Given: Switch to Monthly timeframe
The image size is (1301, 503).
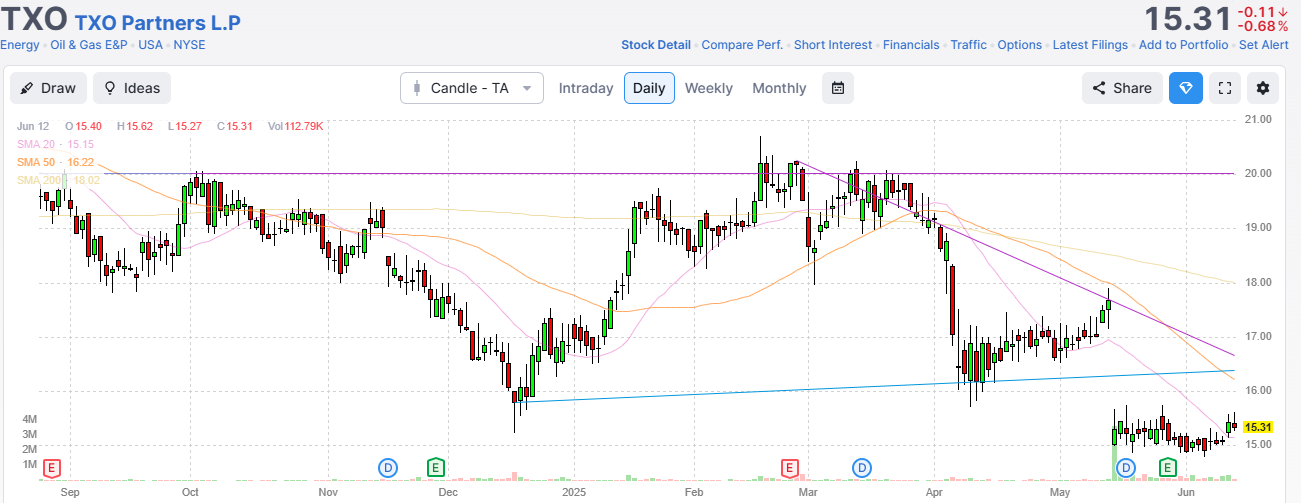Looking at the screenshot, I should [x=779, y=88].
